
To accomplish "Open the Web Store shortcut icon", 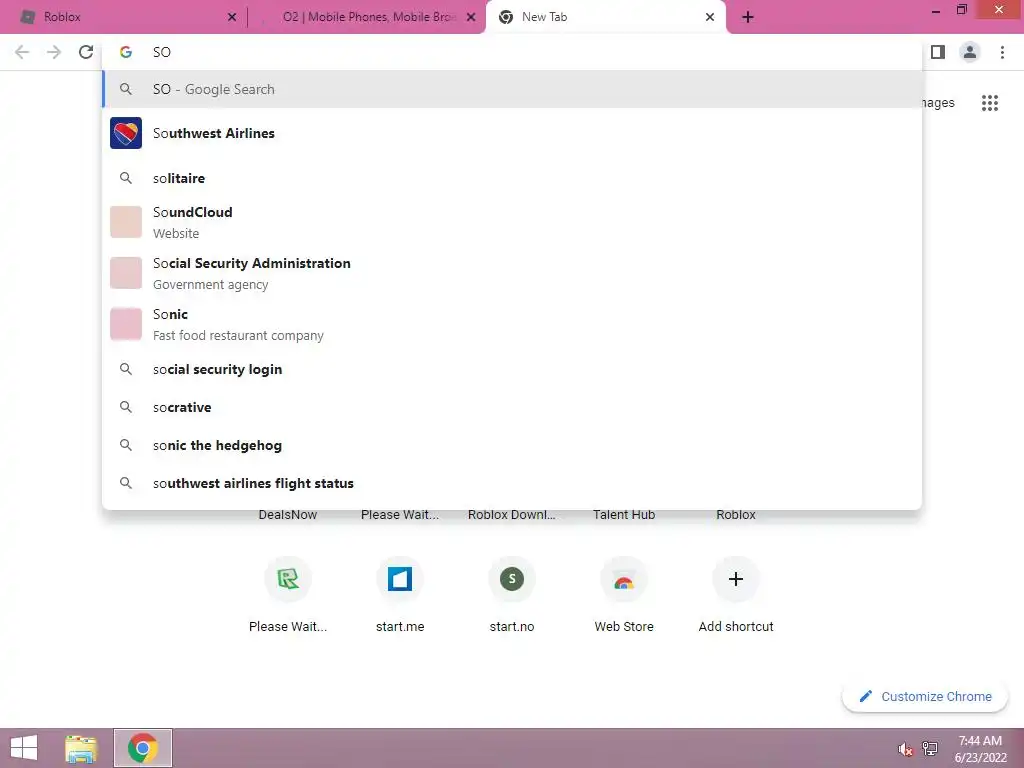I will (624, 579).
